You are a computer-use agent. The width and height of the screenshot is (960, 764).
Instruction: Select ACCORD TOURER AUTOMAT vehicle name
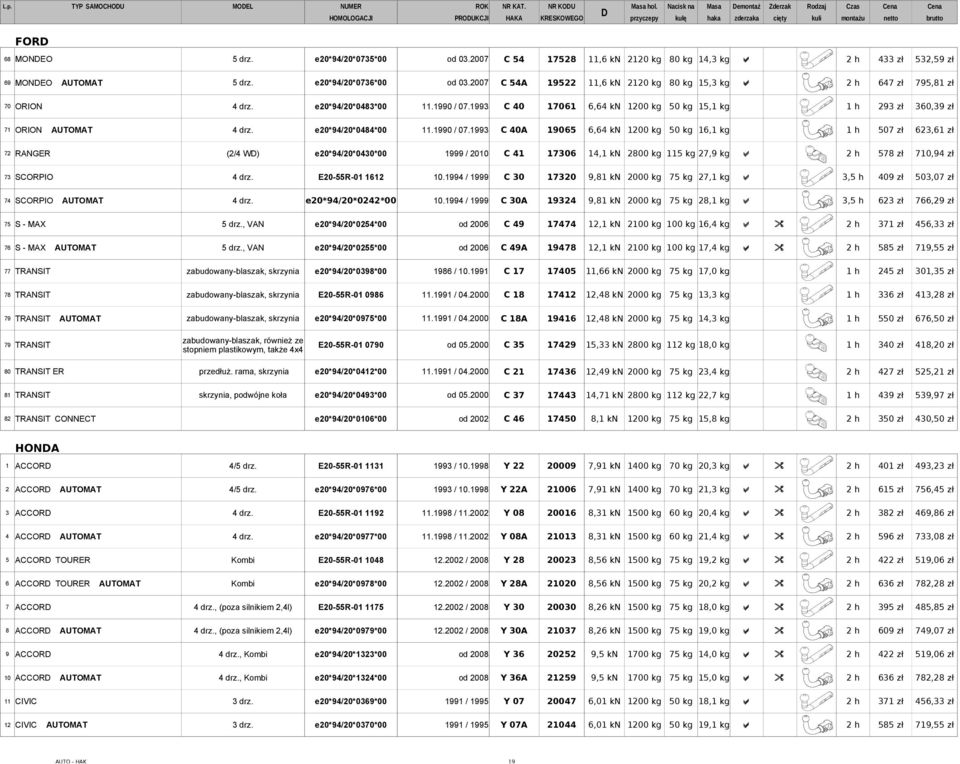(78, 583)
